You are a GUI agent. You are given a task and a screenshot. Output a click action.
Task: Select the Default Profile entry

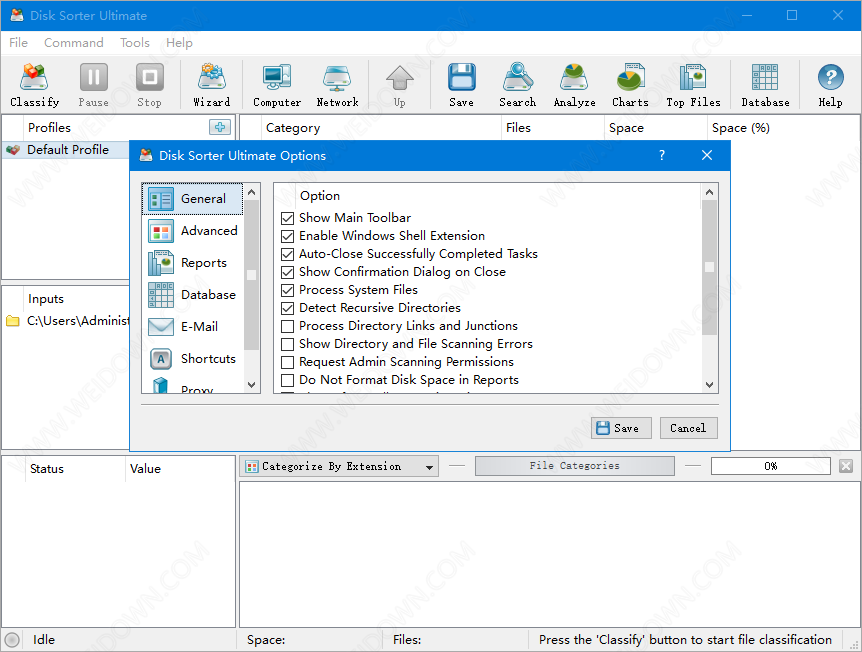(66, 150)
